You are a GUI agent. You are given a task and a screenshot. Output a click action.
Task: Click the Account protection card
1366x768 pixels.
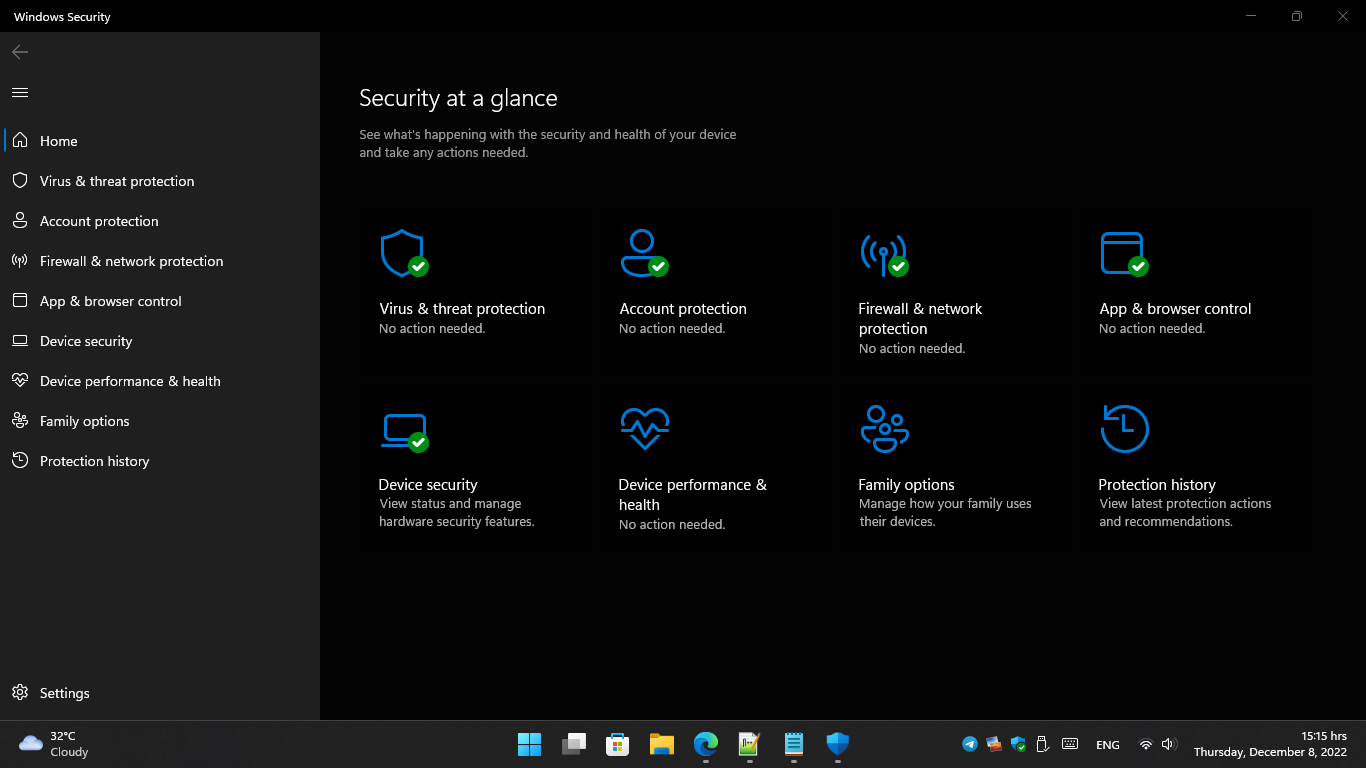(x=716, y=292)
